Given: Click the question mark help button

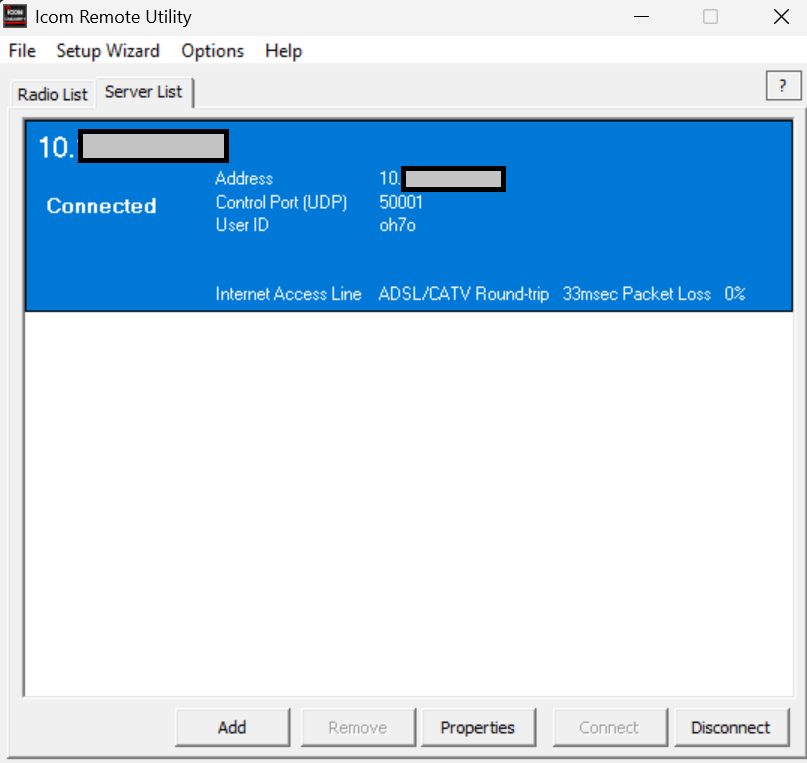Looking at the screenshot, I should pos(783,87).
